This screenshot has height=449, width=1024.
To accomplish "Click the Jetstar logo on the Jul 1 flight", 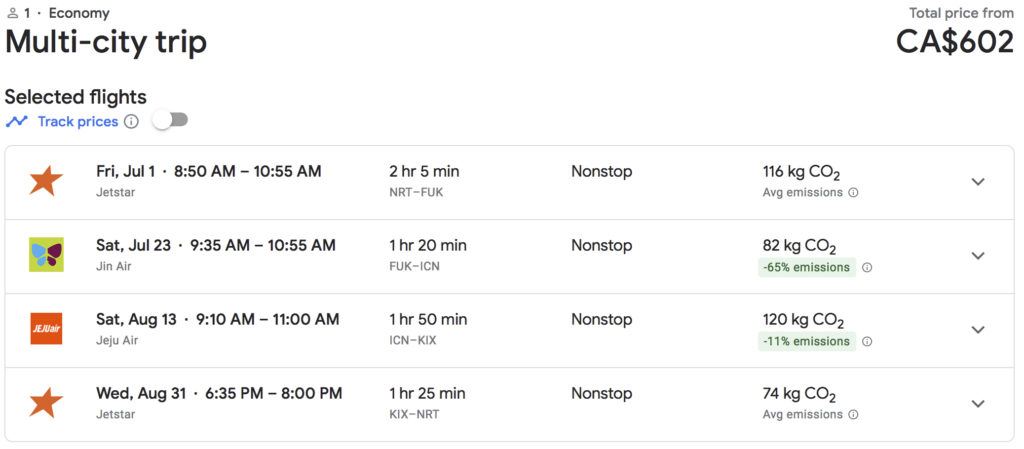I will [x=46, y=181].
